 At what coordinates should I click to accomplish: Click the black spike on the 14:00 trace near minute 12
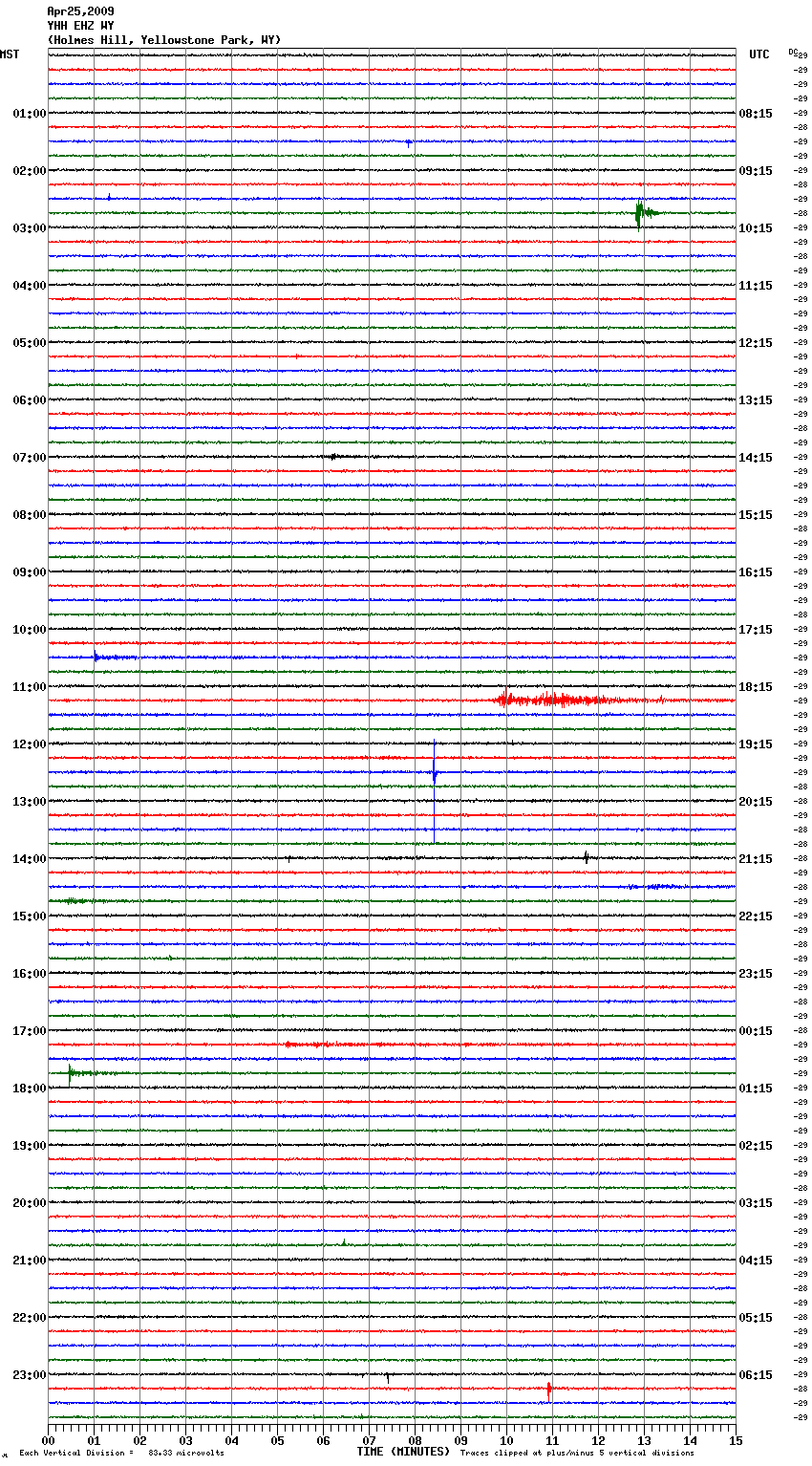coord(587,857)
